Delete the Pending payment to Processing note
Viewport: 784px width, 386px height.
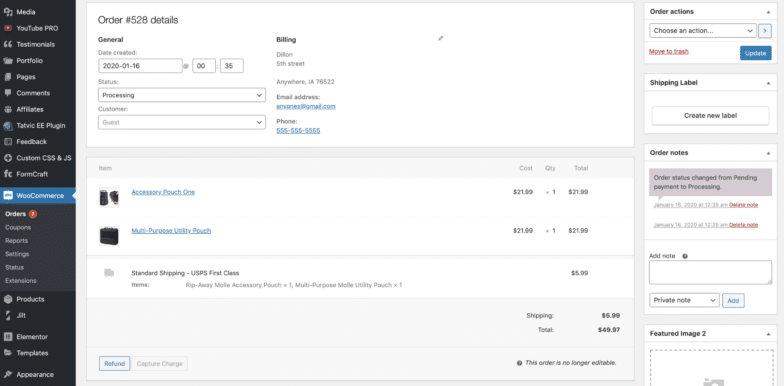click(x=744, y=205)
